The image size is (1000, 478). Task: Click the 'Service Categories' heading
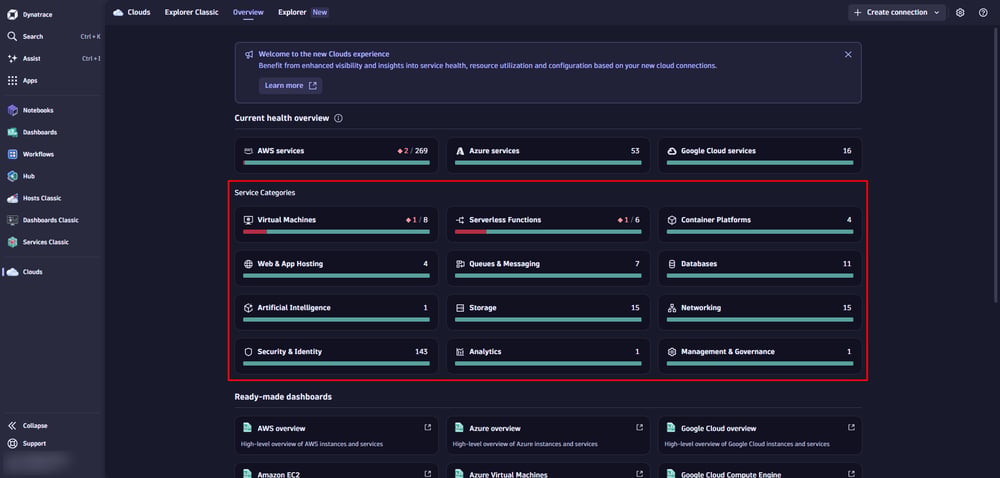265,192
